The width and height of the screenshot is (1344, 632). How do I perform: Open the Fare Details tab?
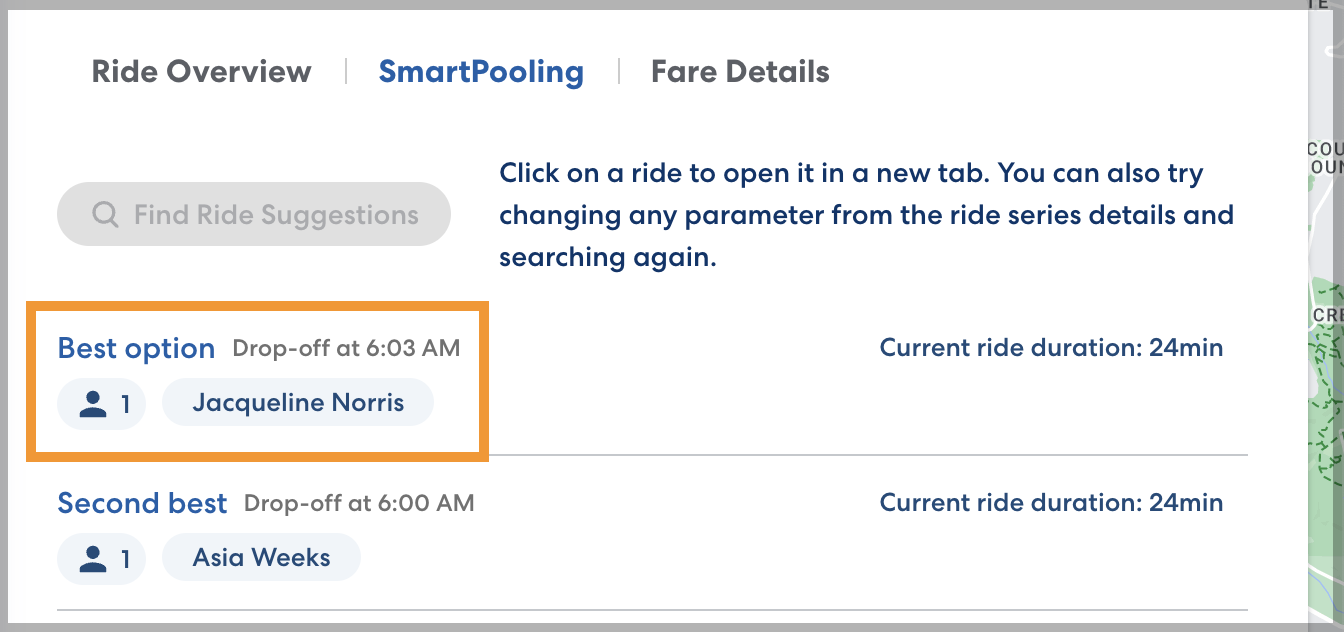click(739, 71)
